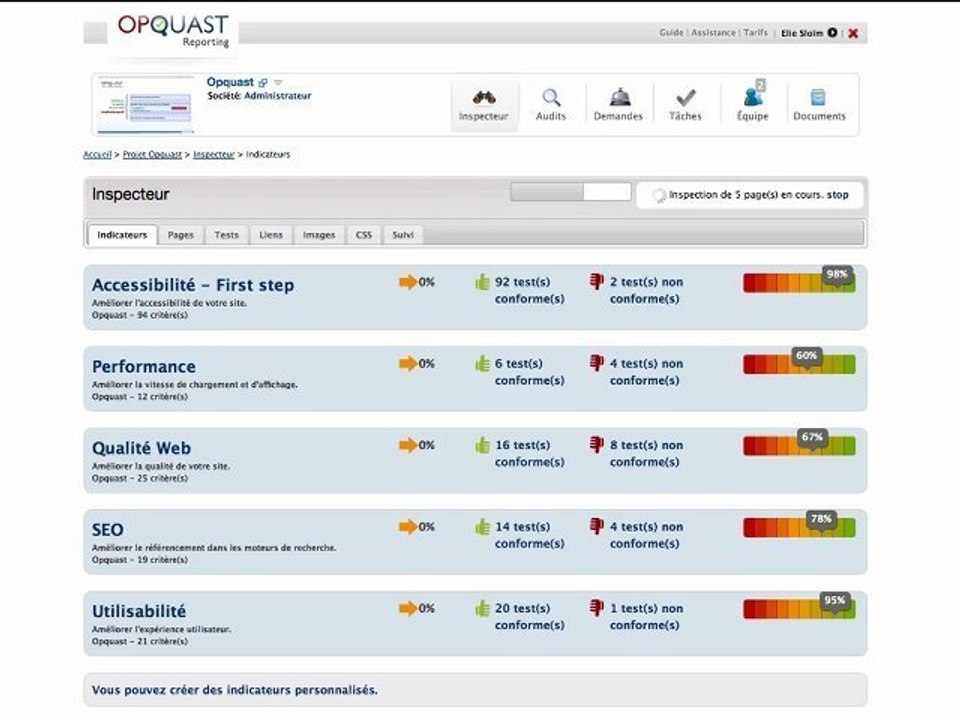Open the Opquast project name link
This screenshot has width=960, height=720.
pyautogui.click(x=230, y=82)
